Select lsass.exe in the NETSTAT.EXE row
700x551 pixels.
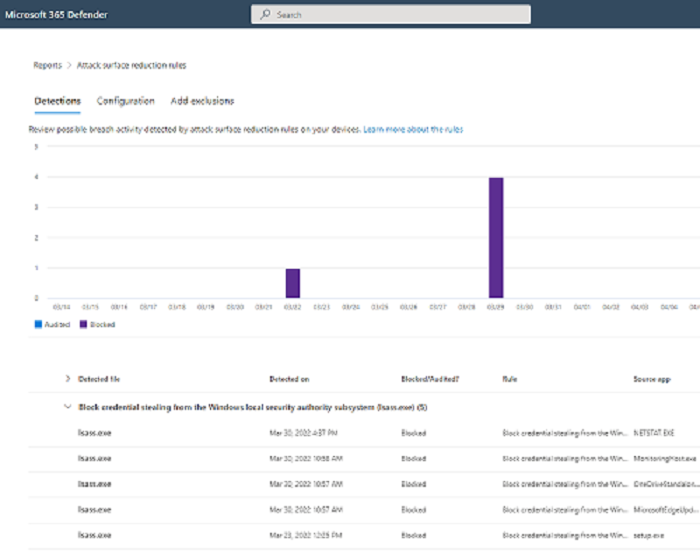point(95,433)
